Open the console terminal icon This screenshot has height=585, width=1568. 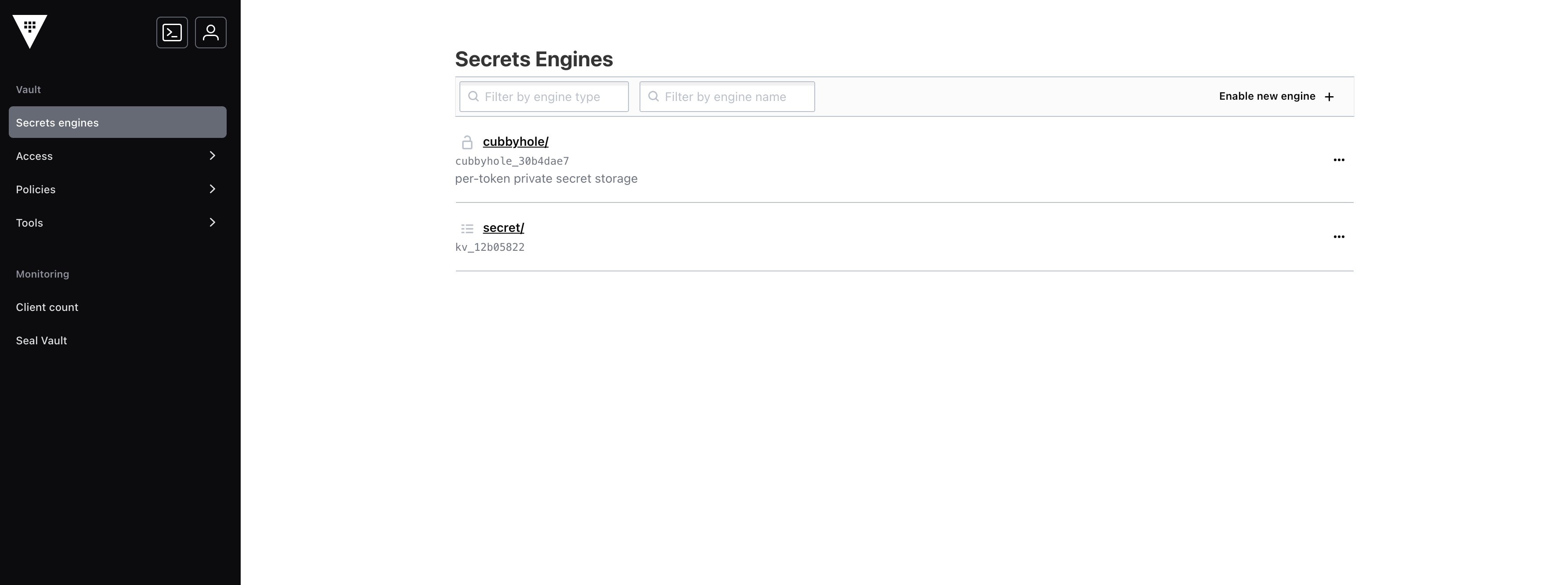tap(172, 32)
